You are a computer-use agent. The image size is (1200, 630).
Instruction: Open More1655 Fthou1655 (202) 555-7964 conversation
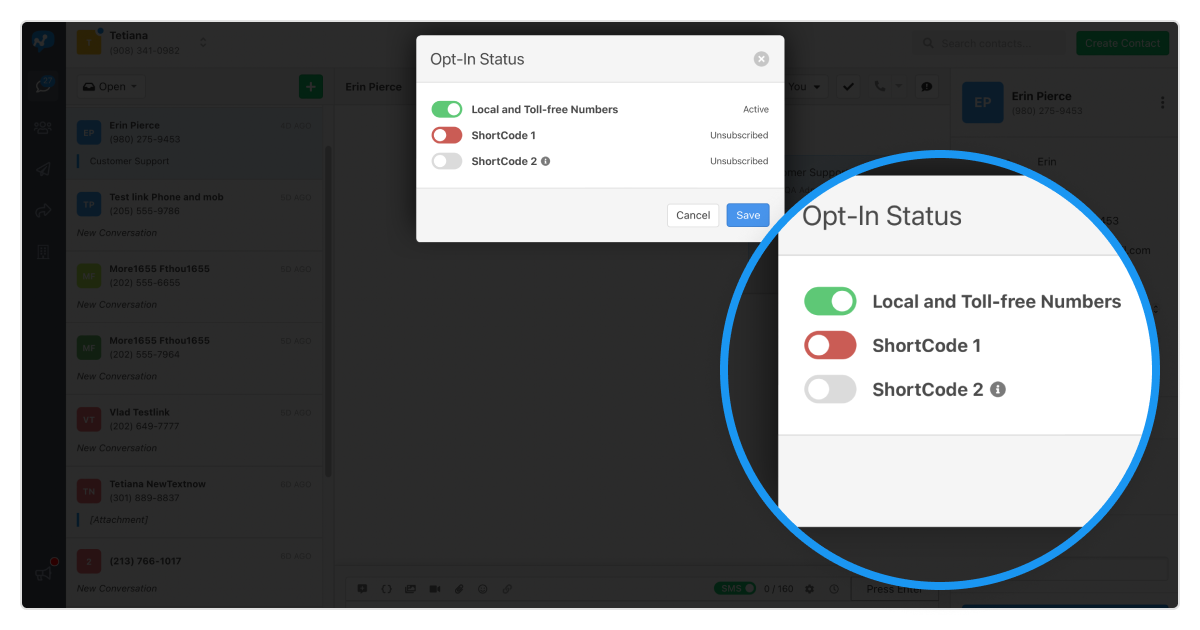tap(195, 359)
